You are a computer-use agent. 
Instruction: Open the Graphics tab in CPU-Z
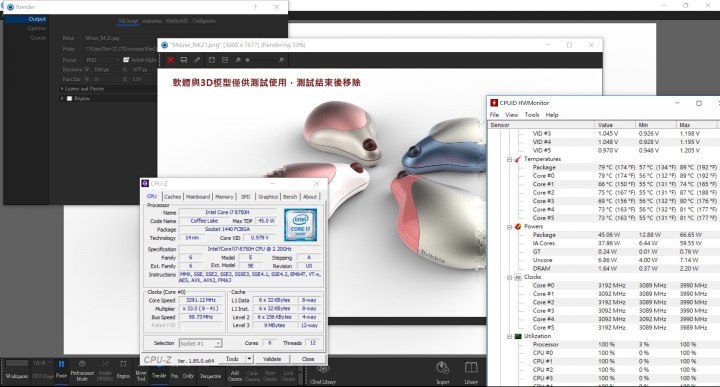point(268,196)
